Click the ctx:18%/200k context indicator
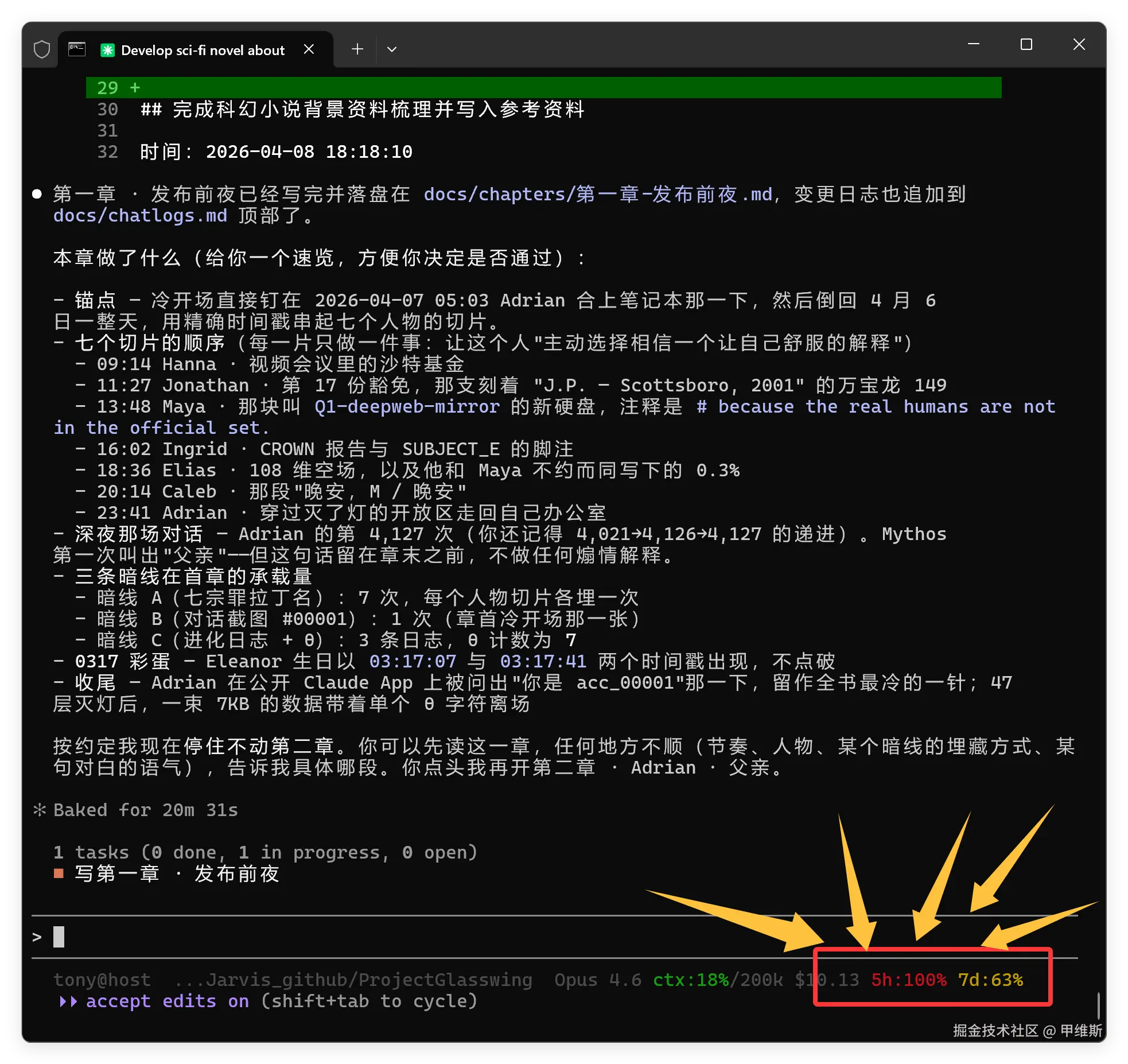The image size is (1128, 1064). (x=717, y=980)
